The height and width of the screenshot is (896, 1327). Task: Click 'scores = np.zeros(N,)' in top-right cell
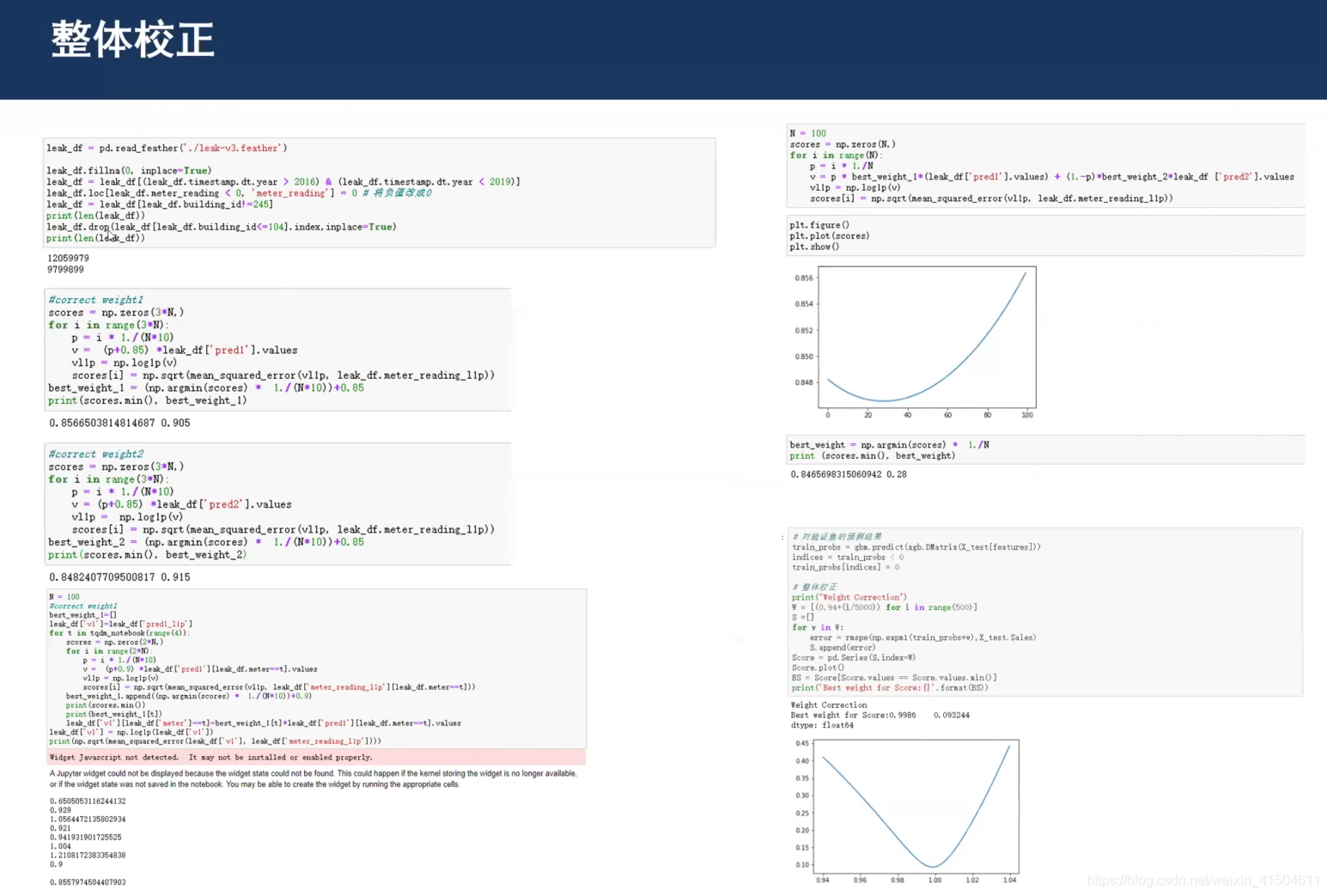point(843,144)
